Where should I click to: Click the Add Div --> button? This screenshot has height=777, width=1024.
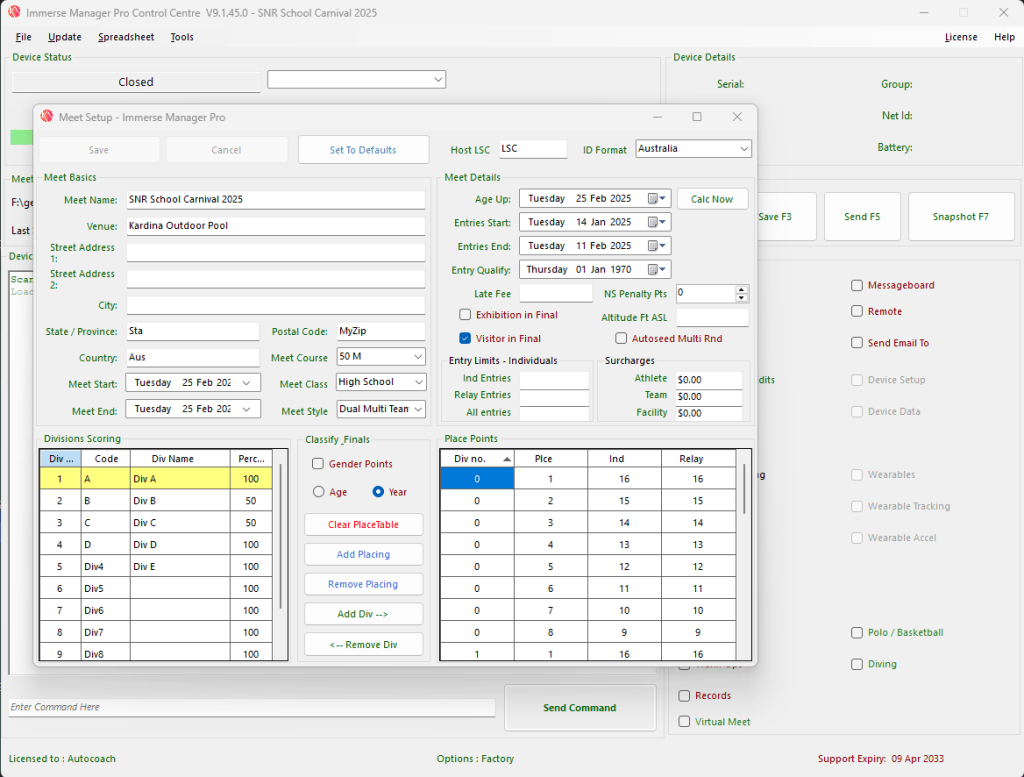[363, 614]
